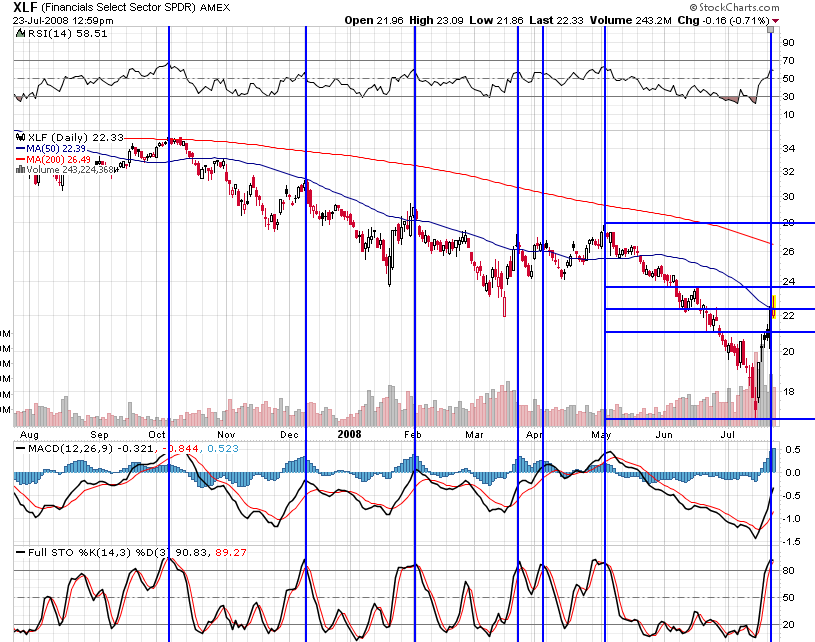Click the XLF (Daily) 22.33 legend
The height and width of the screenshot is (642, 815).
click(76, 137)
